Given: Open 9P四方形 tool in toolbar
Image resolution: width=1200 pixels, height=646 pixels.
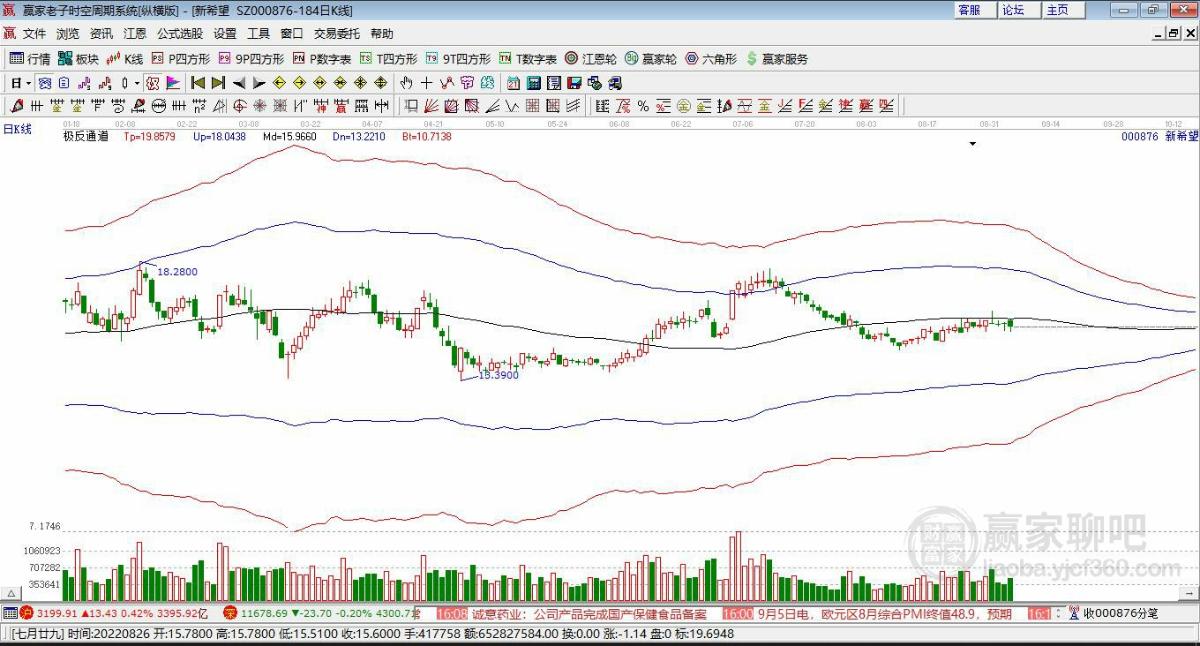Looking at the screenshot, I should pyautogui.click(x=250, y=59).
